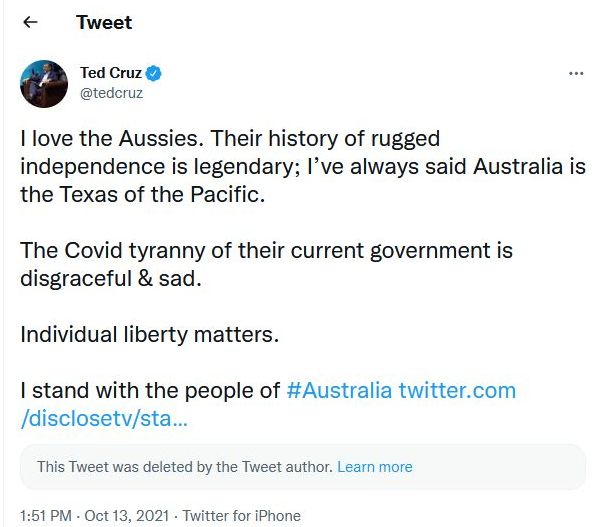This screenshot has height=527, width=601.
Task: Open the @tedcruz handle link
Action: (x=113, y=92)
